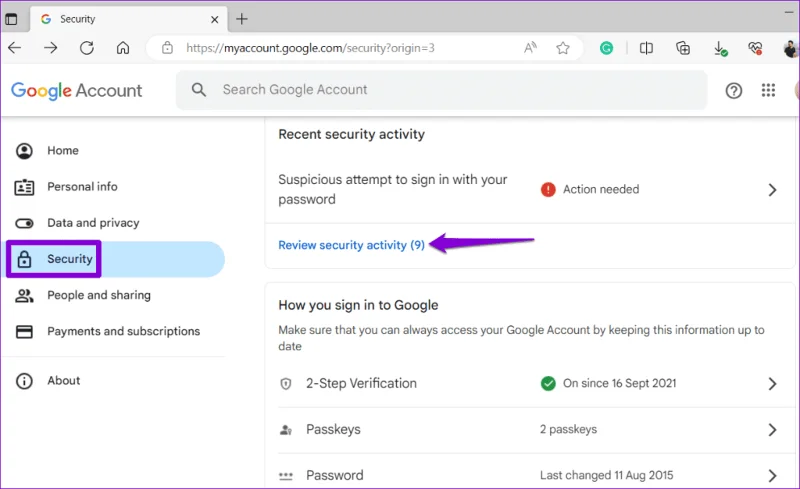The width and height of the screenshot is (800, 489).
Task: Expand the suspicious sign-in attempt chevron
Action: tap(772, 190)
